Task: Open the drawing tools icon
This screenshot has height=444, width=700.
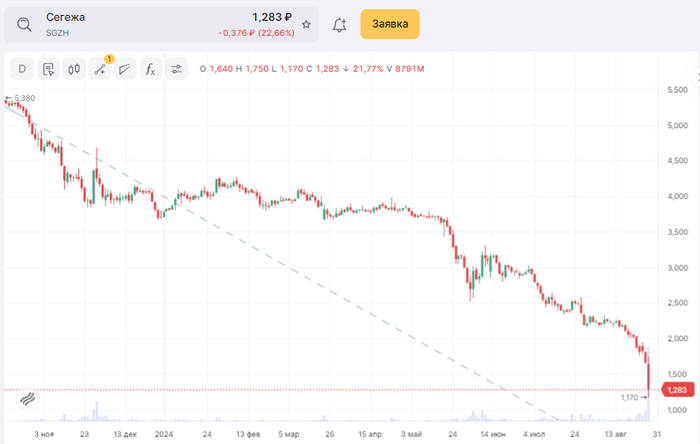Action: point(99,69)
